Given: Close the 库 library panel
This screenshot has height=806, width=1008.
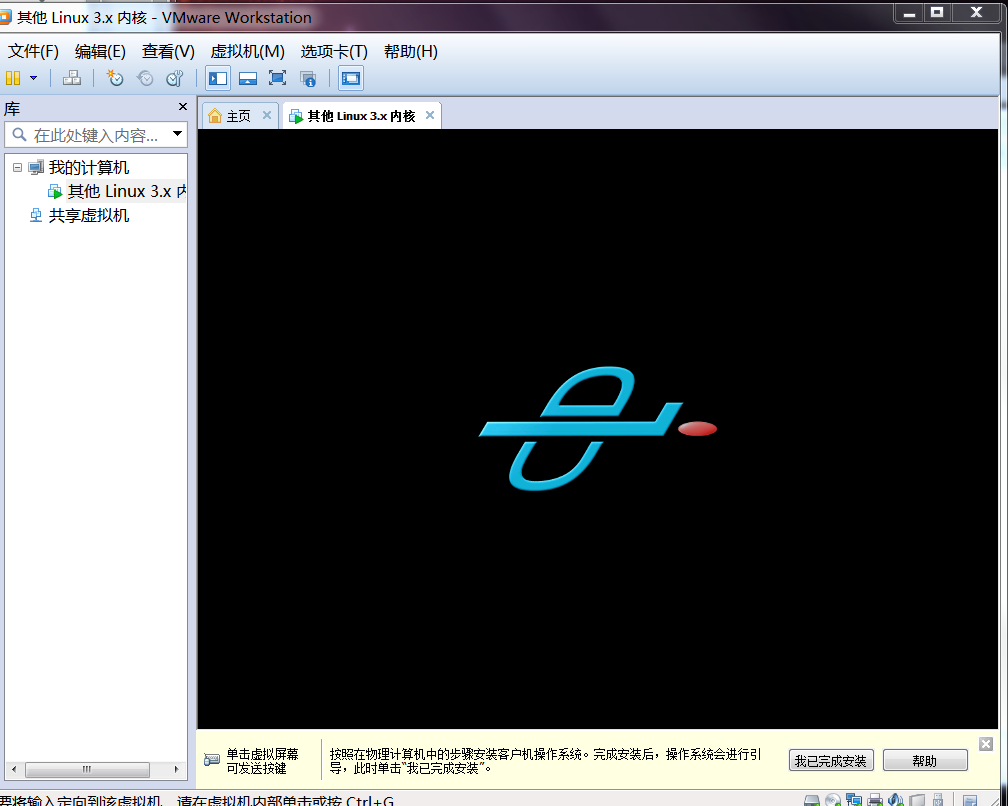Looking at the screenshot, I should point(183,107).
